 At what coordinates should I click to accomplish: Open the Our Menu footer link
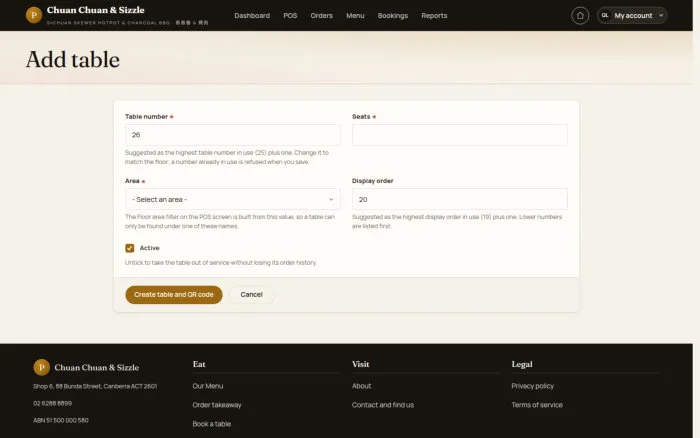208,386
